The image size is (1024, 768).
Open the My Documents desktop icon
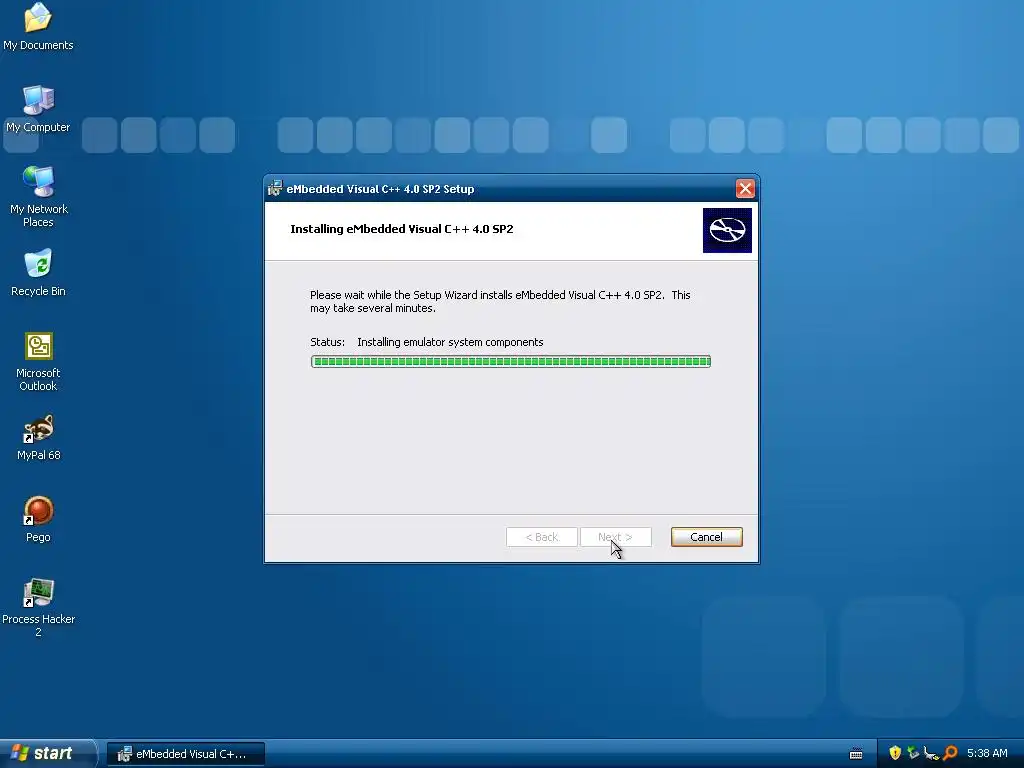38,26
